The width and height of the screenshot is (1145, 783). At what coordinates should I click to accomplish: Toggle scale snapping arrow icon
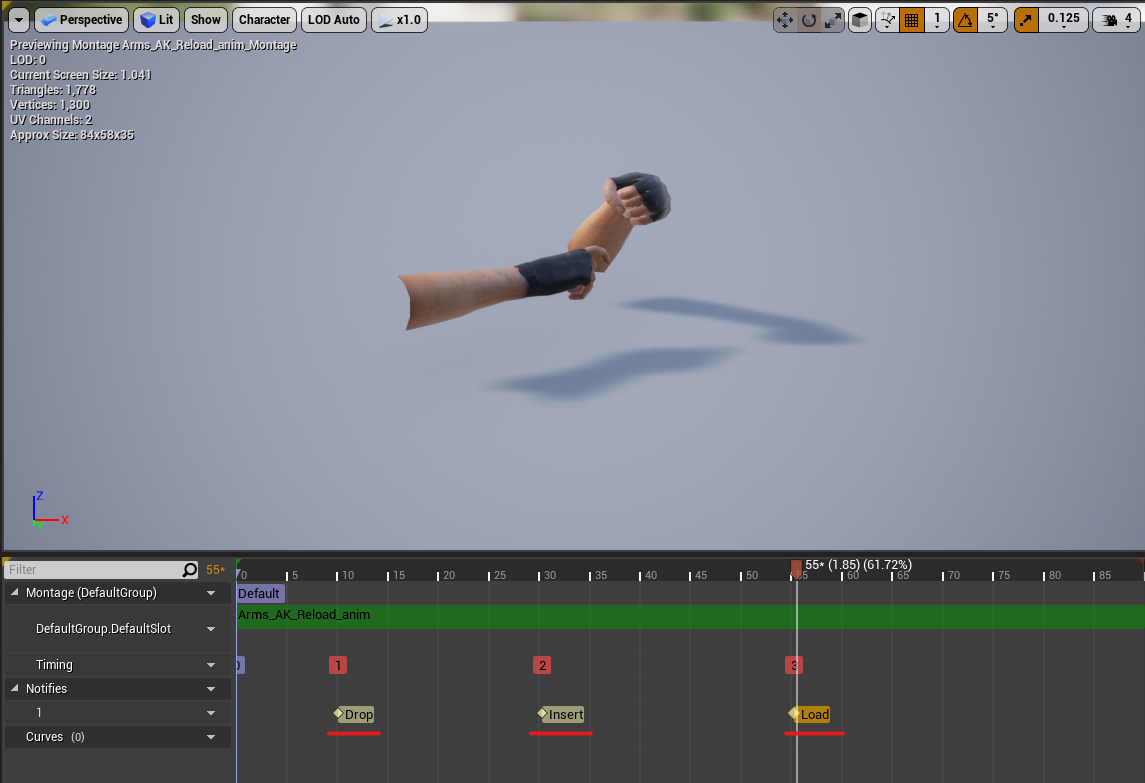pyautogui.click(x=1026, y=20)
